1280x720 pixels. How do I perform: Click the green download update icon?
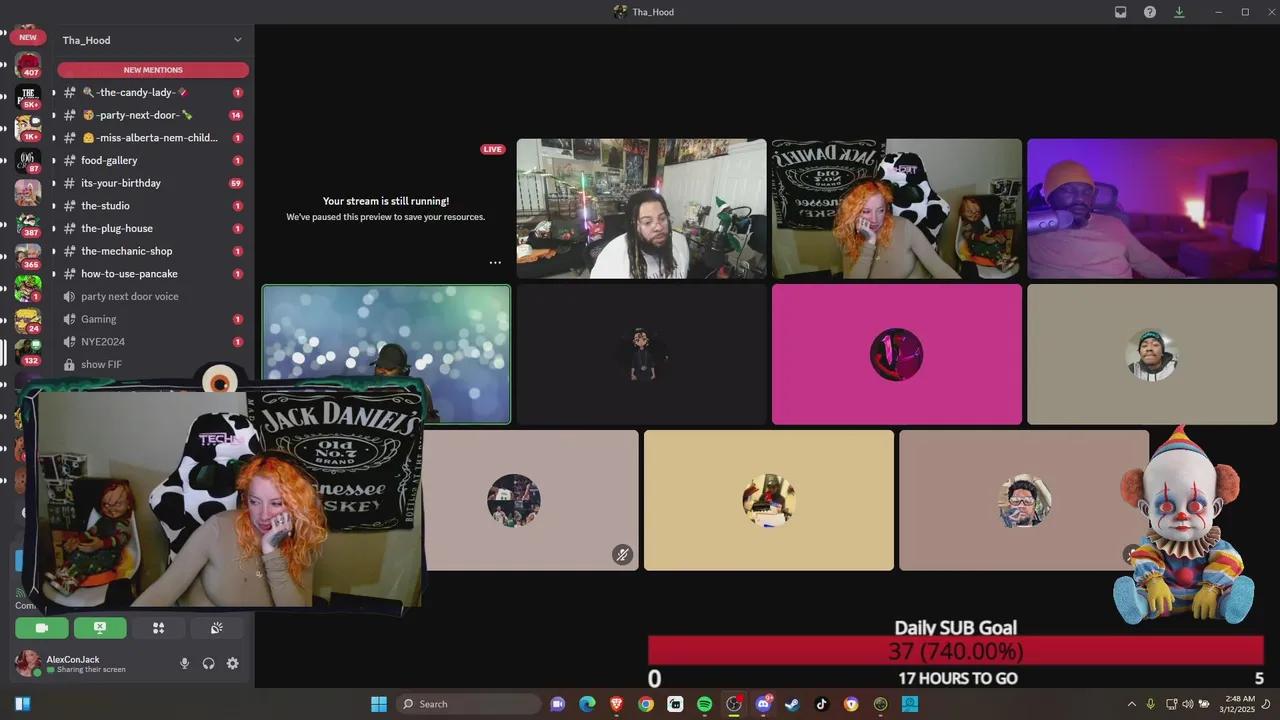[1179, 12]
